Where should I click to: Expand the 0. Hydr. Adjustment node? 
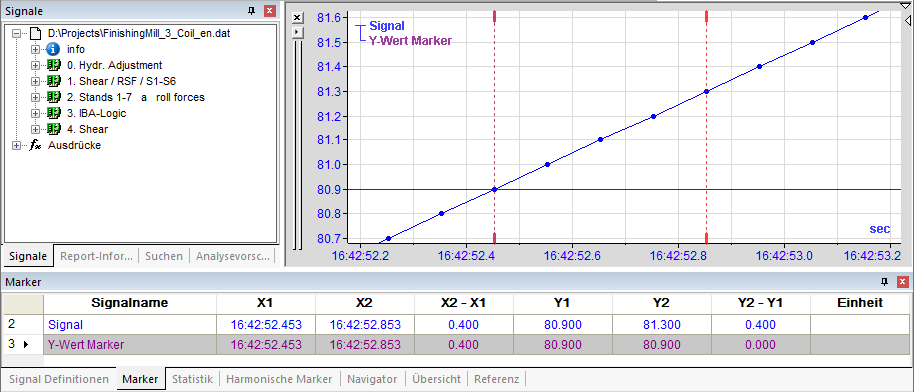pyautogui.click(x=35, y=65)
